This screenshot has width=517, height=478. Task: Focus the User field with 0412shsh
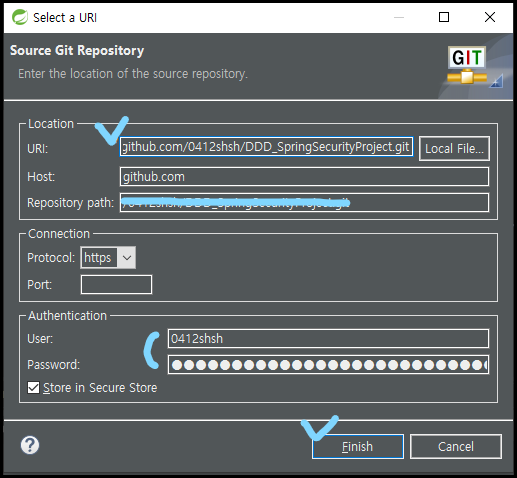coord(328,339)
